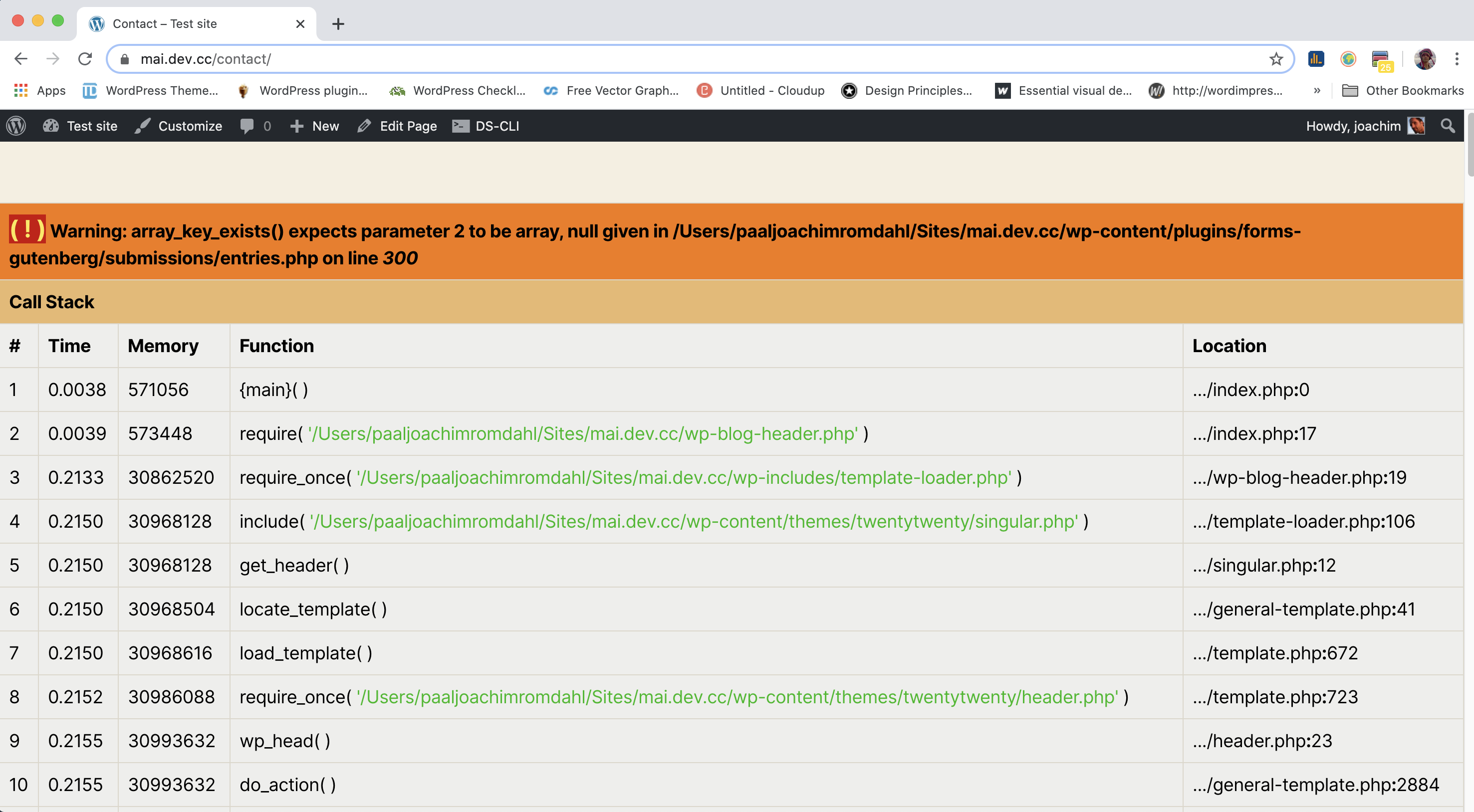The image size is (1474, 812).
Task: Open the New content menu
Action: tap(314, 126)
